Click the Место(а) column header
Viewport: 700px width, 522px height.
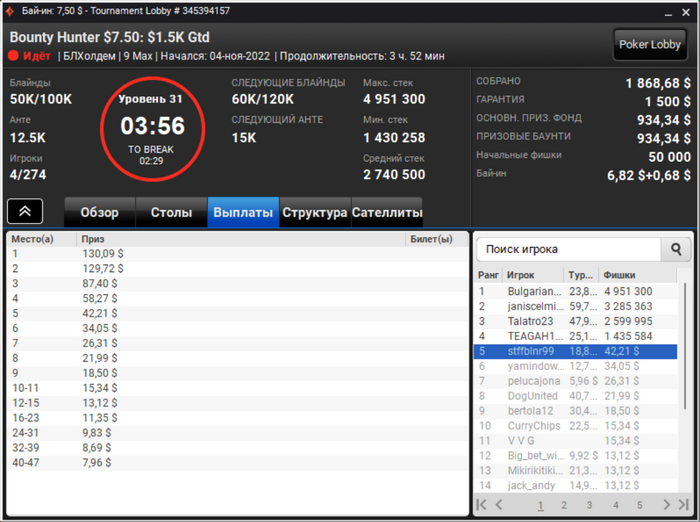(42, 239)
